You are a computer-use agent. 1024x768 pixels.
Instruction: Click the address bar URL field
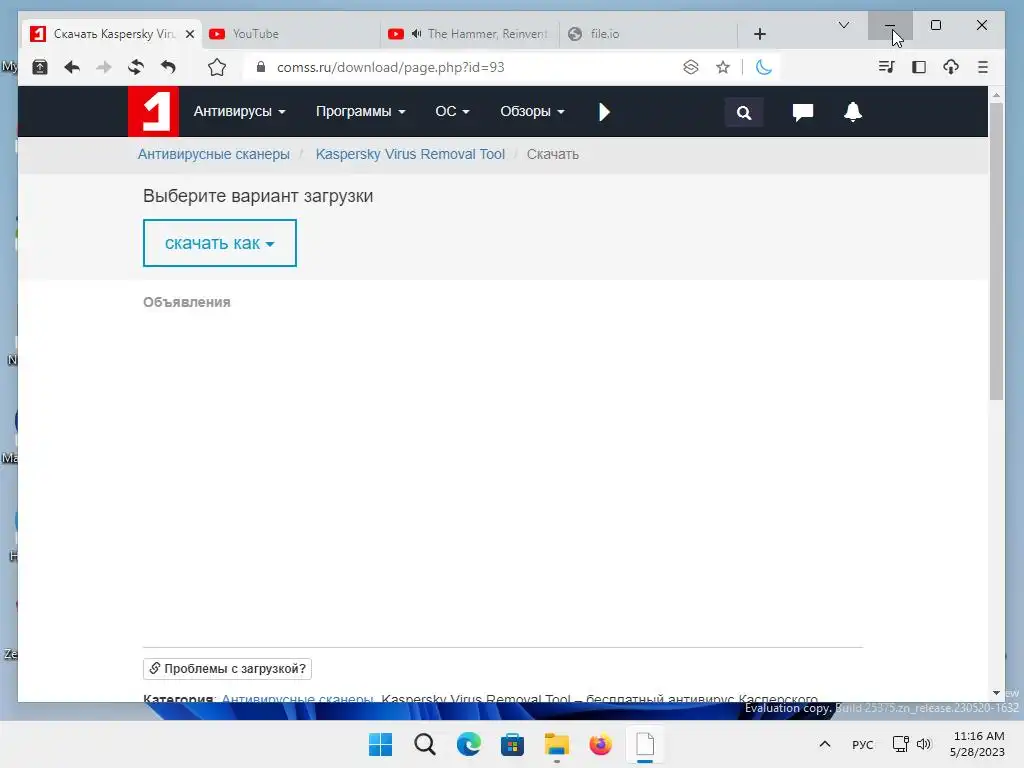[470, 67]
